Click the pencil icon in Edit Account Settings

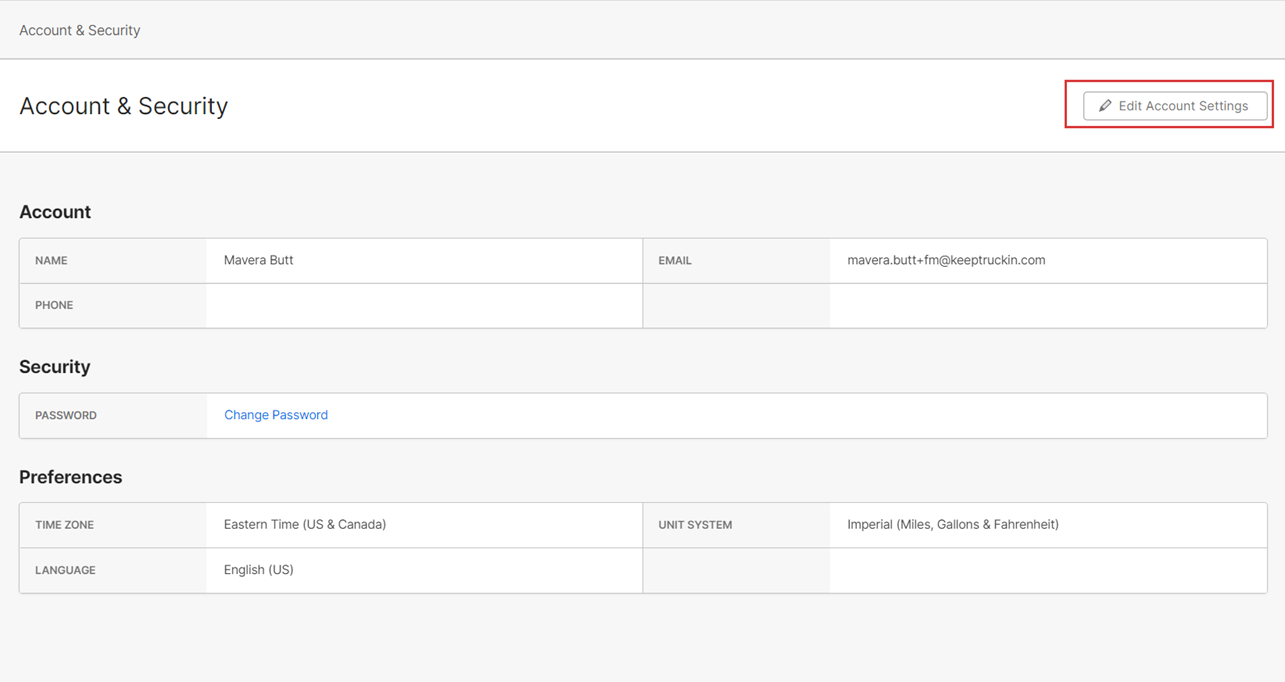tap(1105, 106)
